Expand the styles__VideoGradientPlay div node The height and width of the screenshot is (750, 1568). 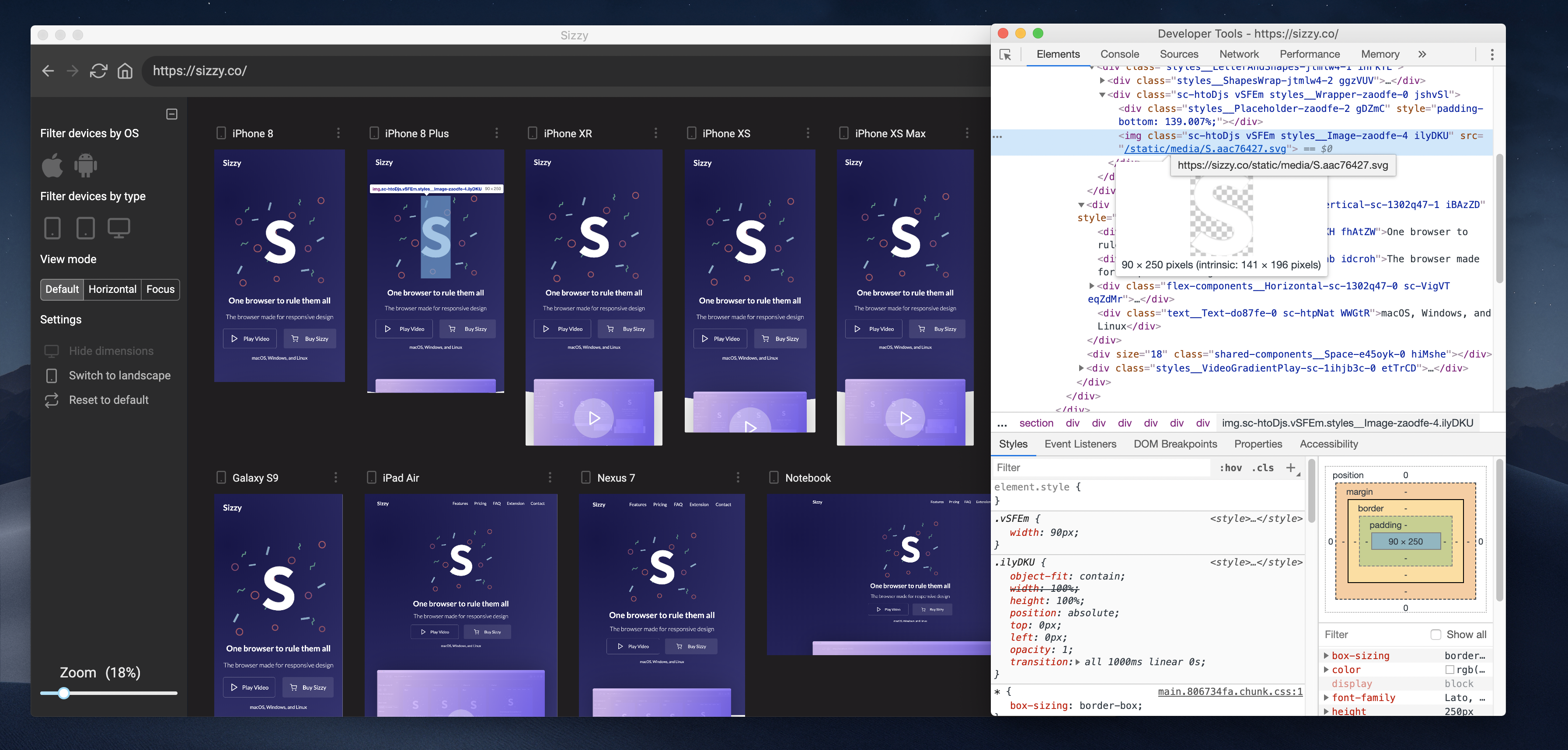click(x=1081, y=368)
